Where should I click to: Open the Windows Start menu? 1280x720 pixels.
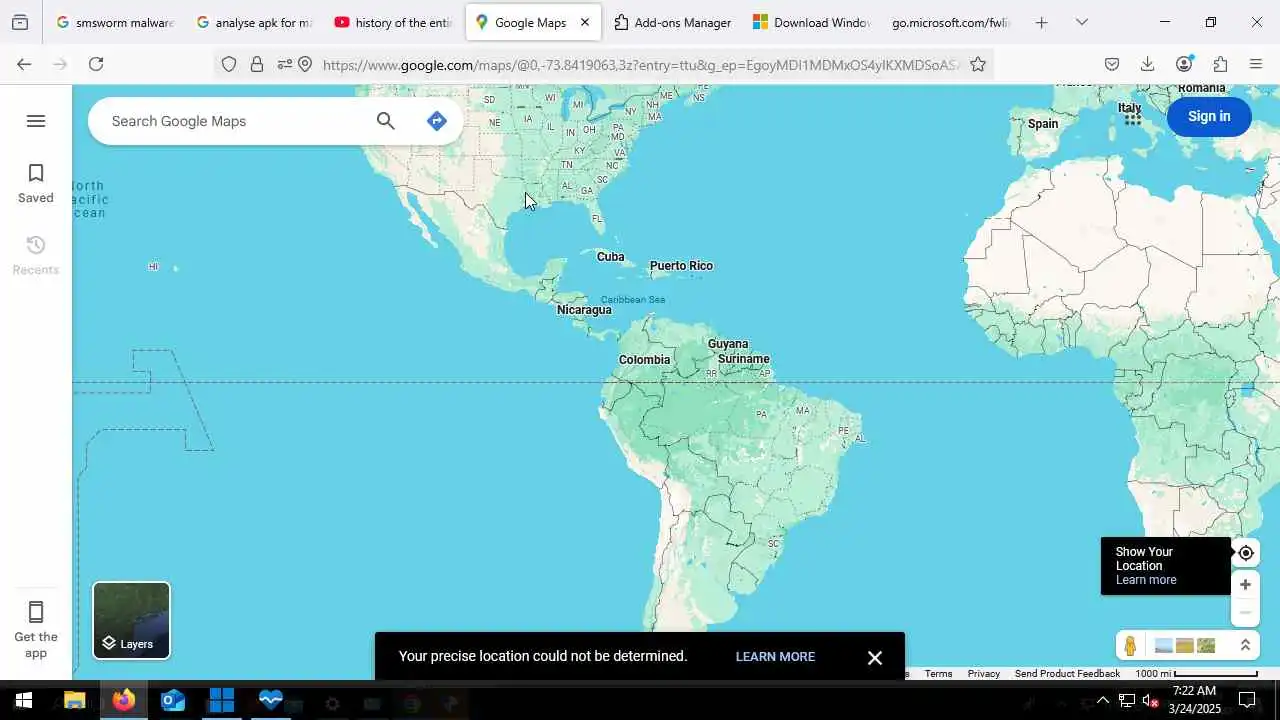tap(24, 700)
